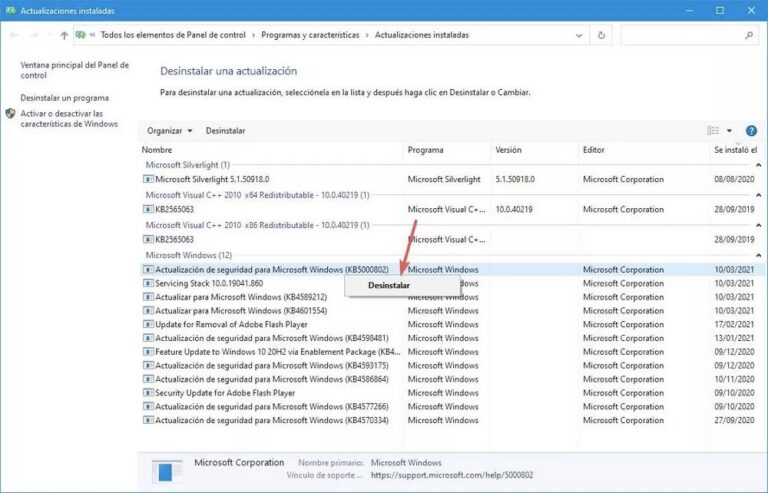Image resolution: width=768 pixels, height=493 pixels.
Task: Select Feature Update to Windows 10 20H2 icon
Action: 148,352
